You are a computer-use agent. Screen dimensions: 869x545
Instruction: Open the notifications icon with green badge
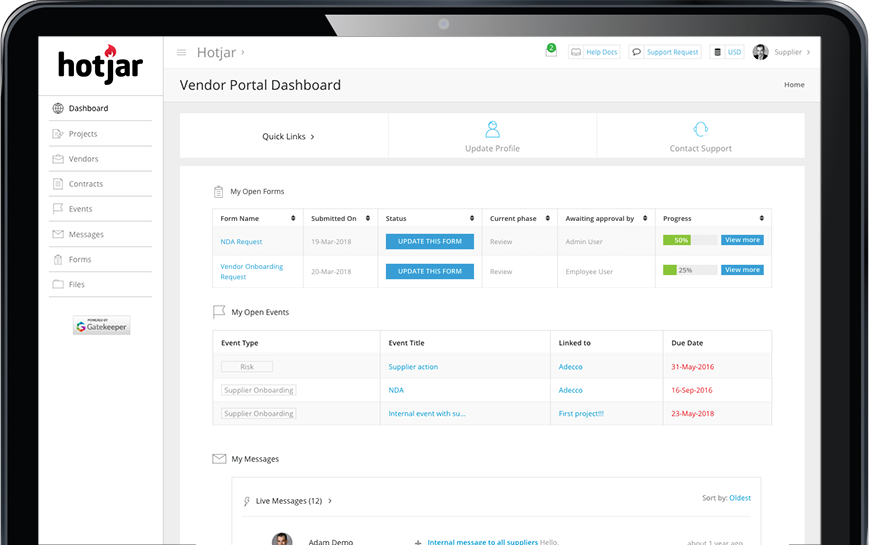click(550, 51)
